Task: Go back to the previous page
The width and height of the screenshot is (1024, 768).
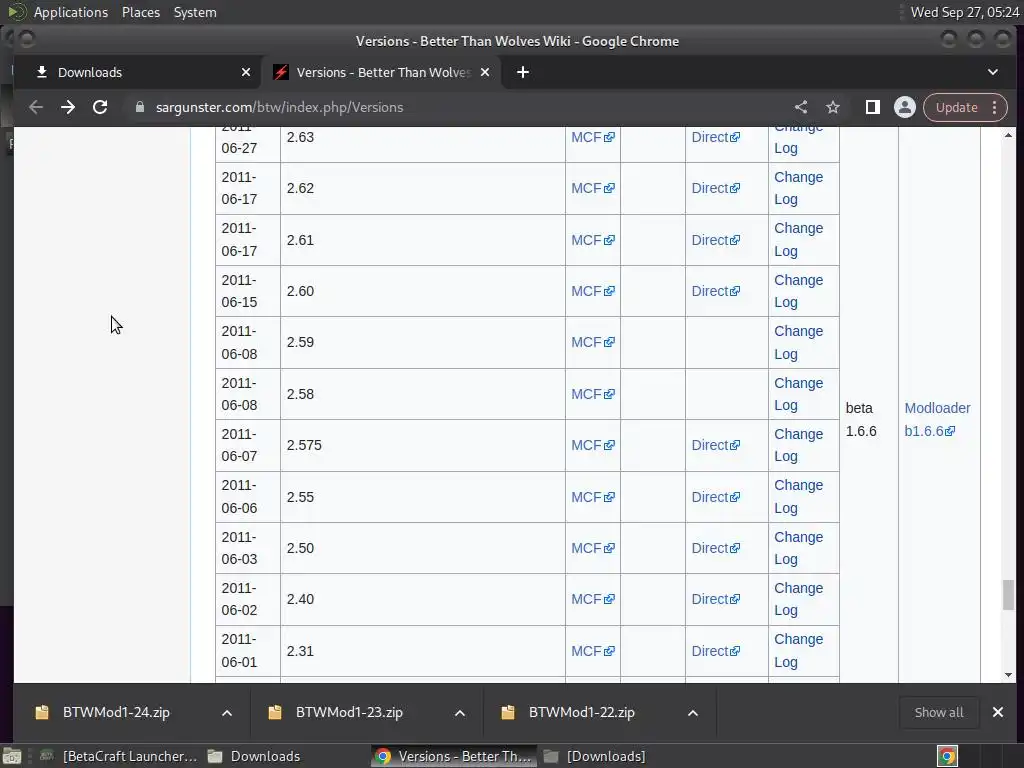Action: tap(36, 107)
